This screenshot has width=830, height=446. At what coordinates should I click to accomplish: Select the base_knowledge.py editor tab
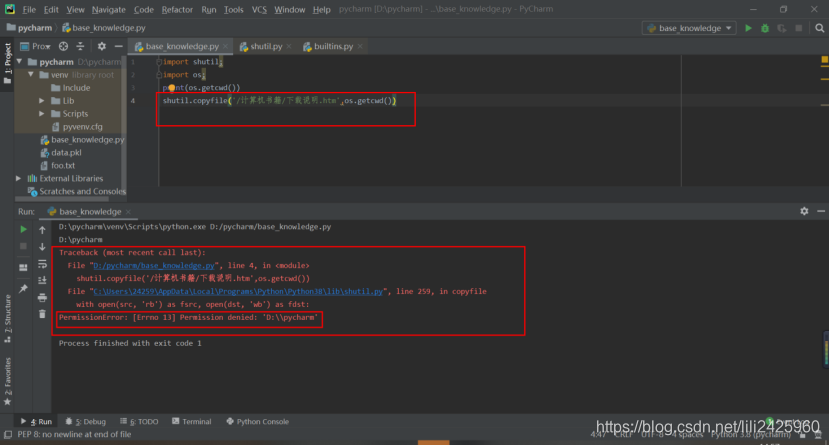(x=182, y=47)
